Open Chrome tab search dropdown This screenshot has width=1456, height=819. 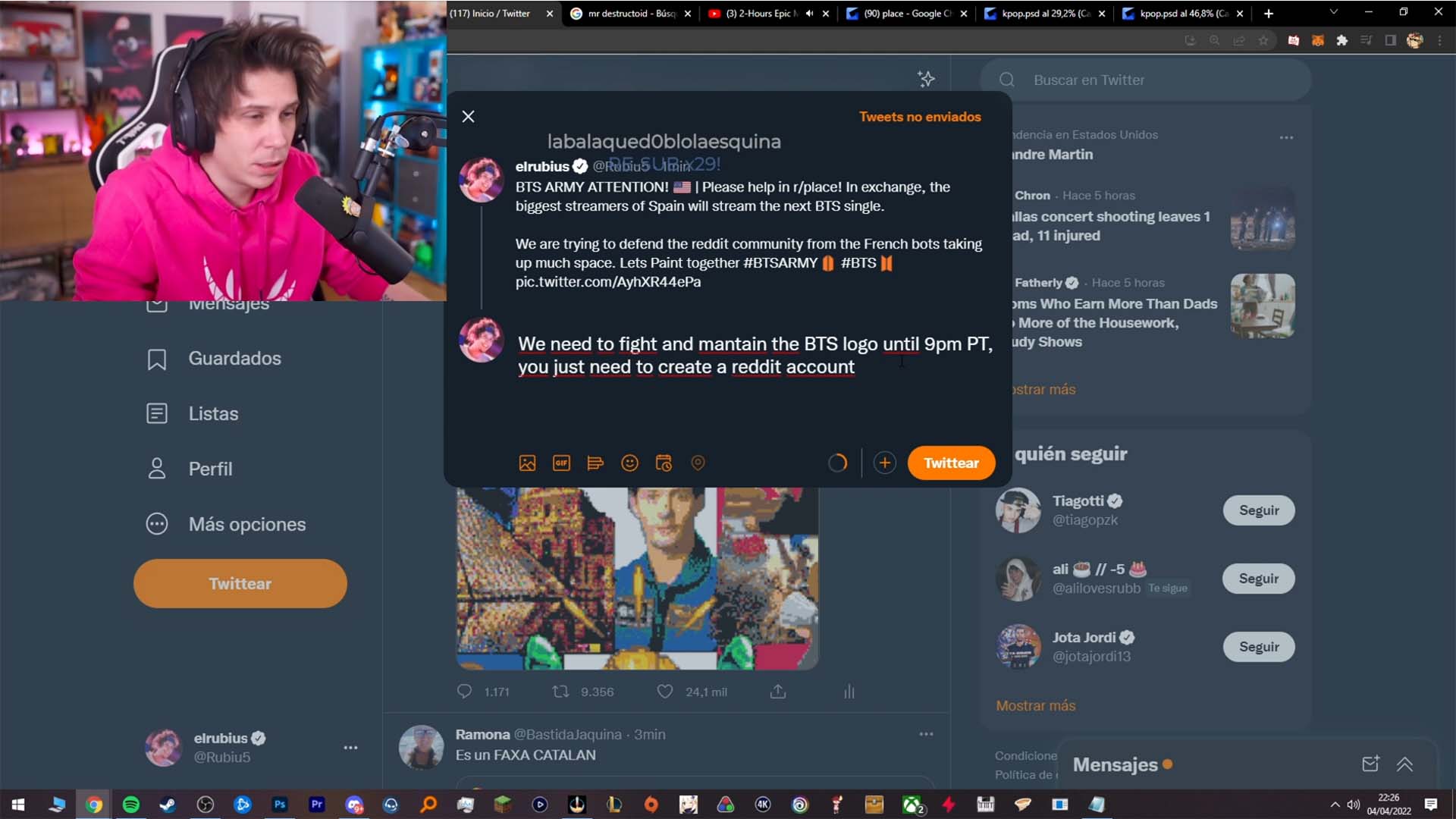pos(1333,12)
